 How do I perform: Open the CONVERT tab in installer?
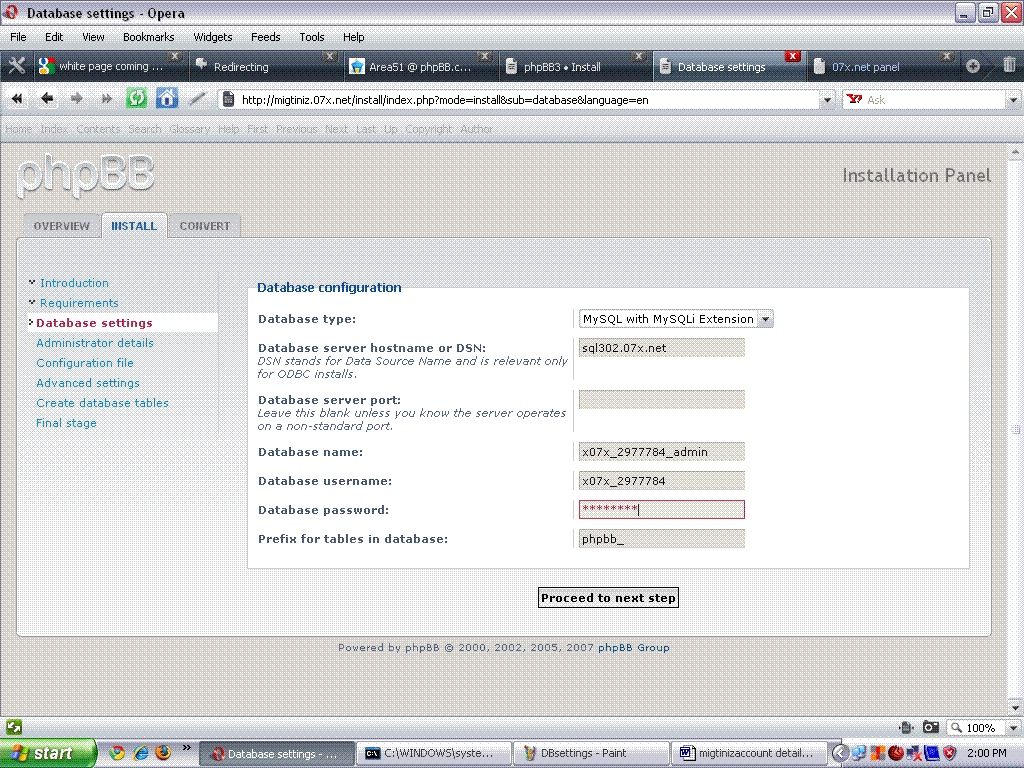(204, 225)
